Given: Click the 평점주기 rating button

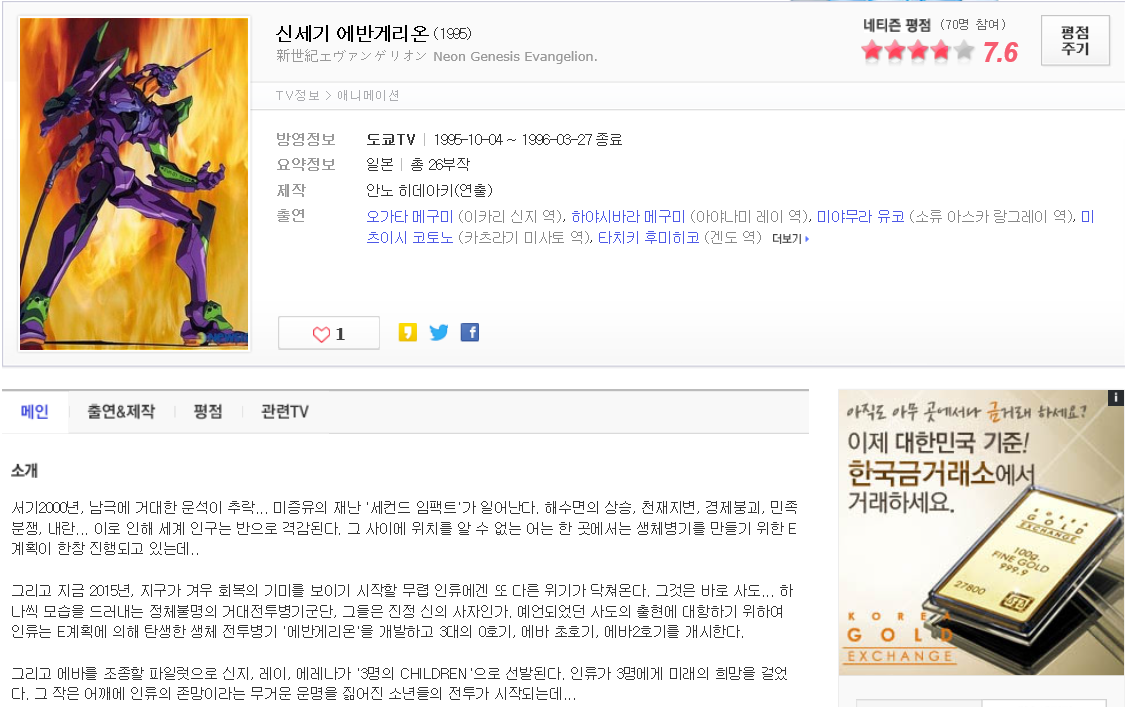Looking at the screenshot, I should tap(1075, 41).
